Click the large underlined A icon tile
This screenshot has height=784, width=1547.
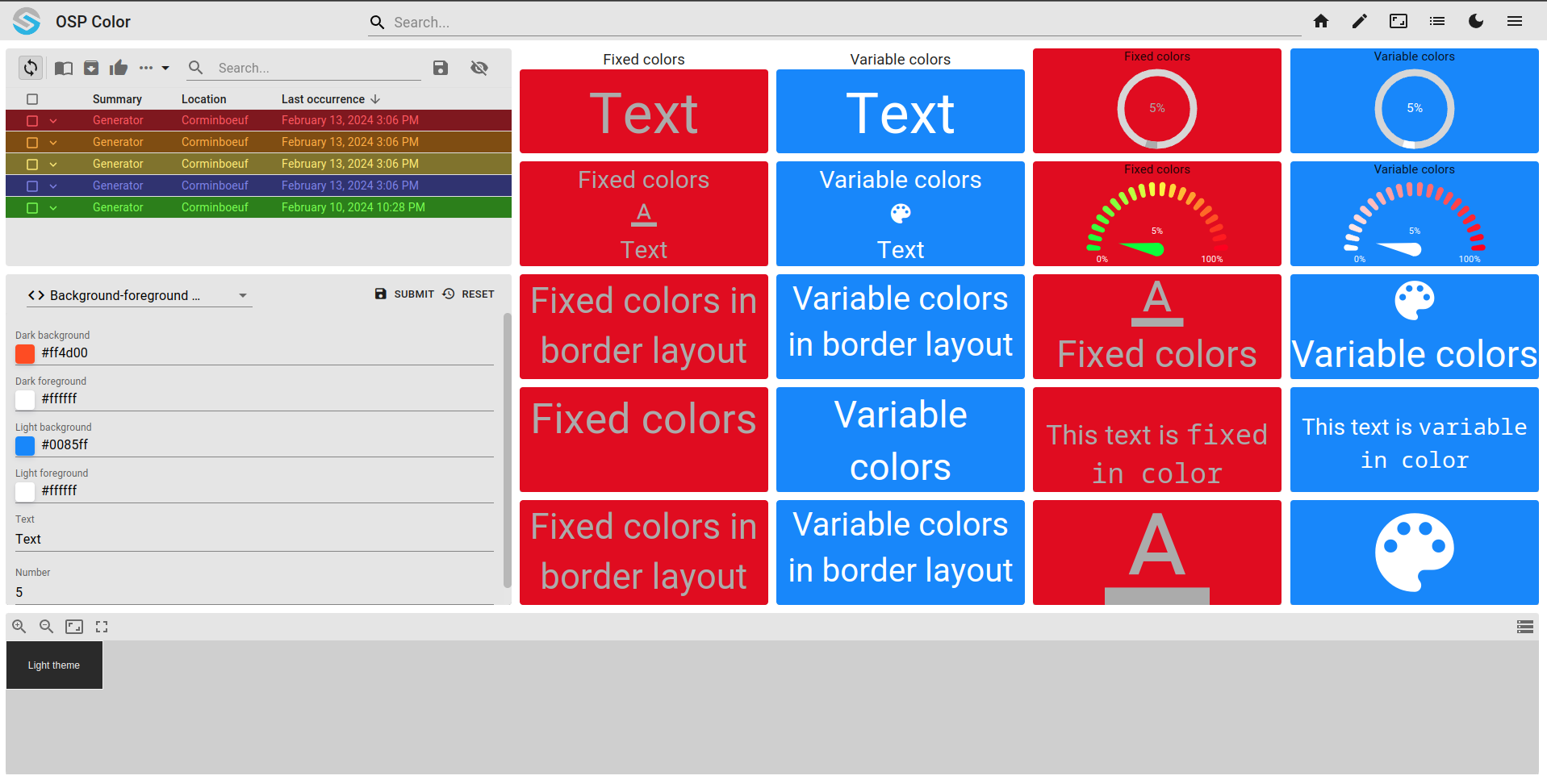1156,553
